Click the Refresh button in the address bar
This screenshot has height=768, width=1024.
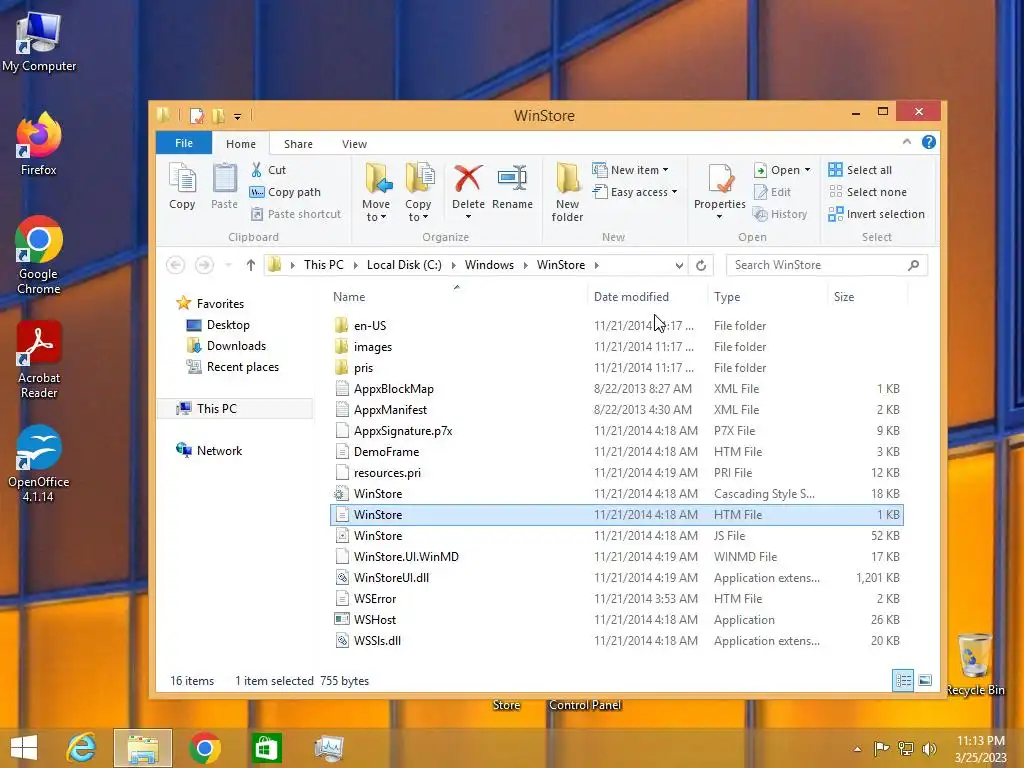click(701, 265)
